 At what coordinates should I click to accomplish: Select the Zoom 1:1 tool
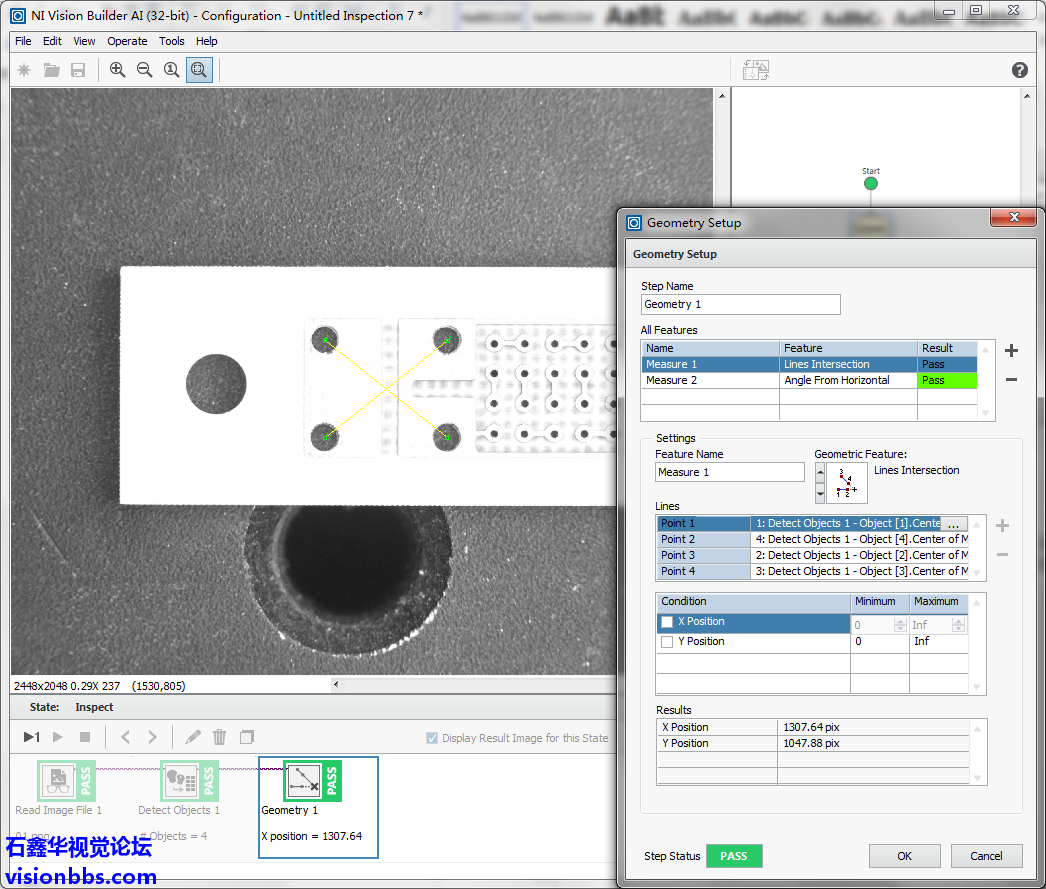coord(172,70)
